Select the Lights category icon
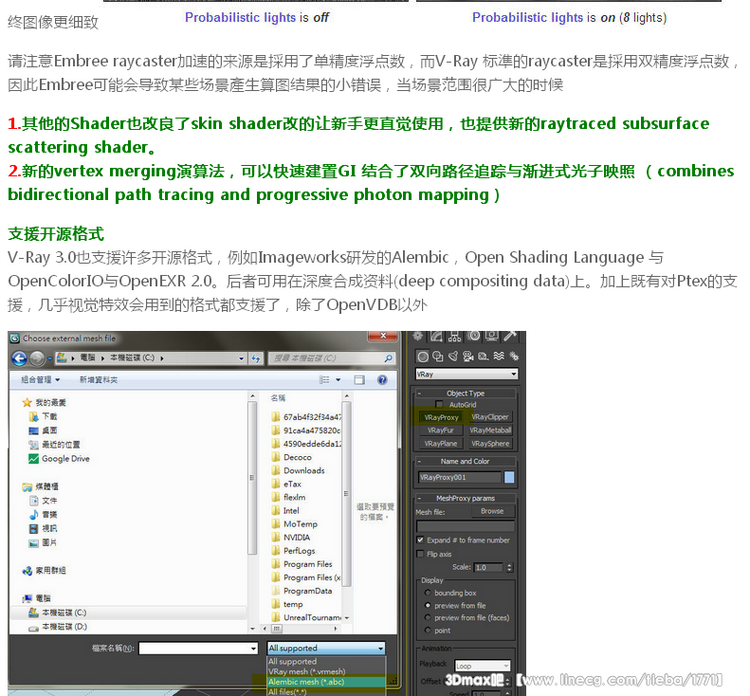 click(453, 356)
